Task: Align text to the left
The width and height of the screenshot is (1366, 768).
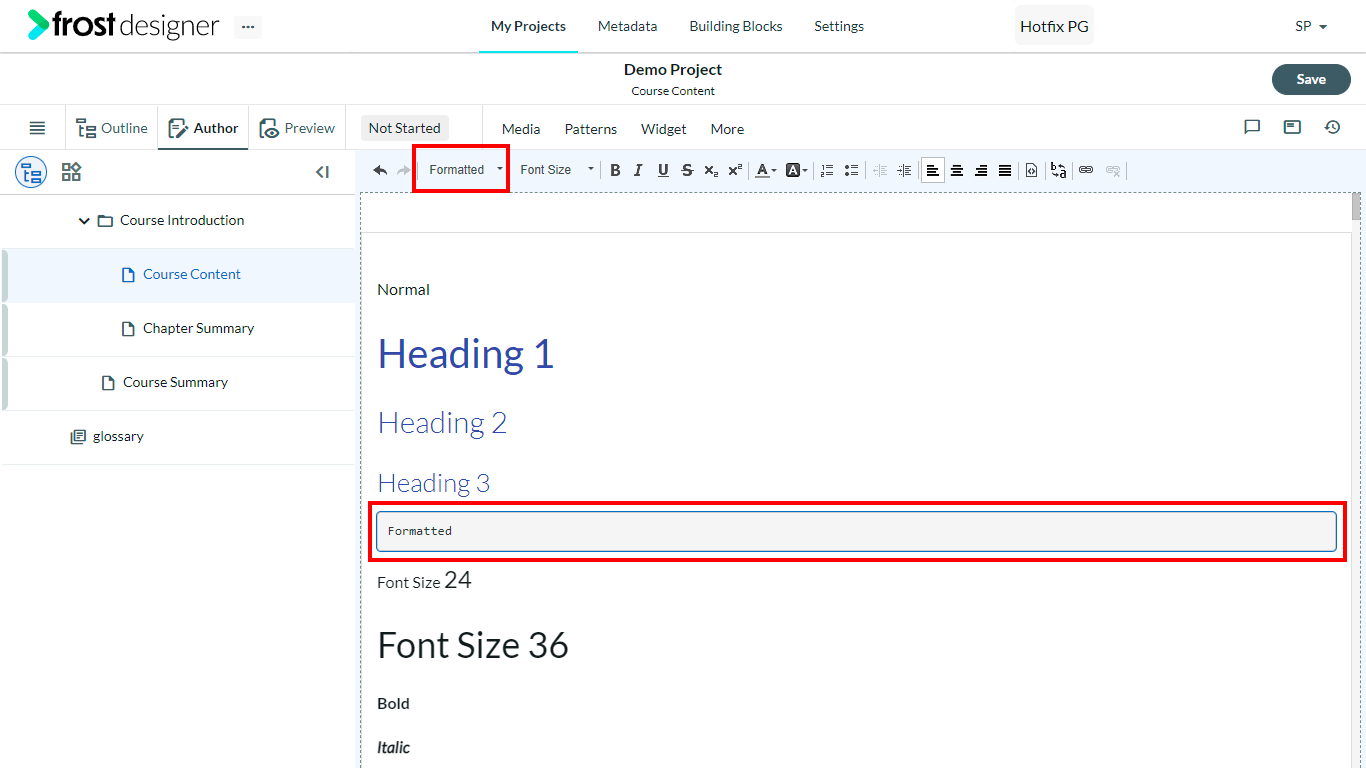Action: point(933,170)
